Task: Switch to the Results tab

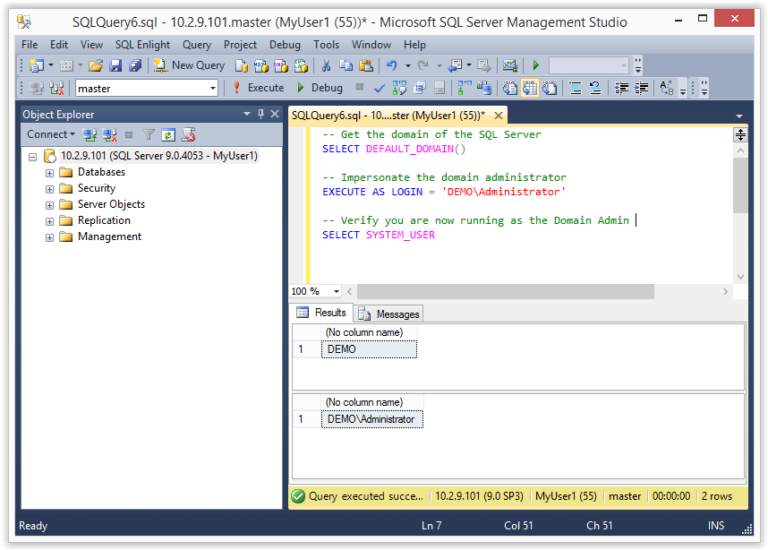Action: 322,312
